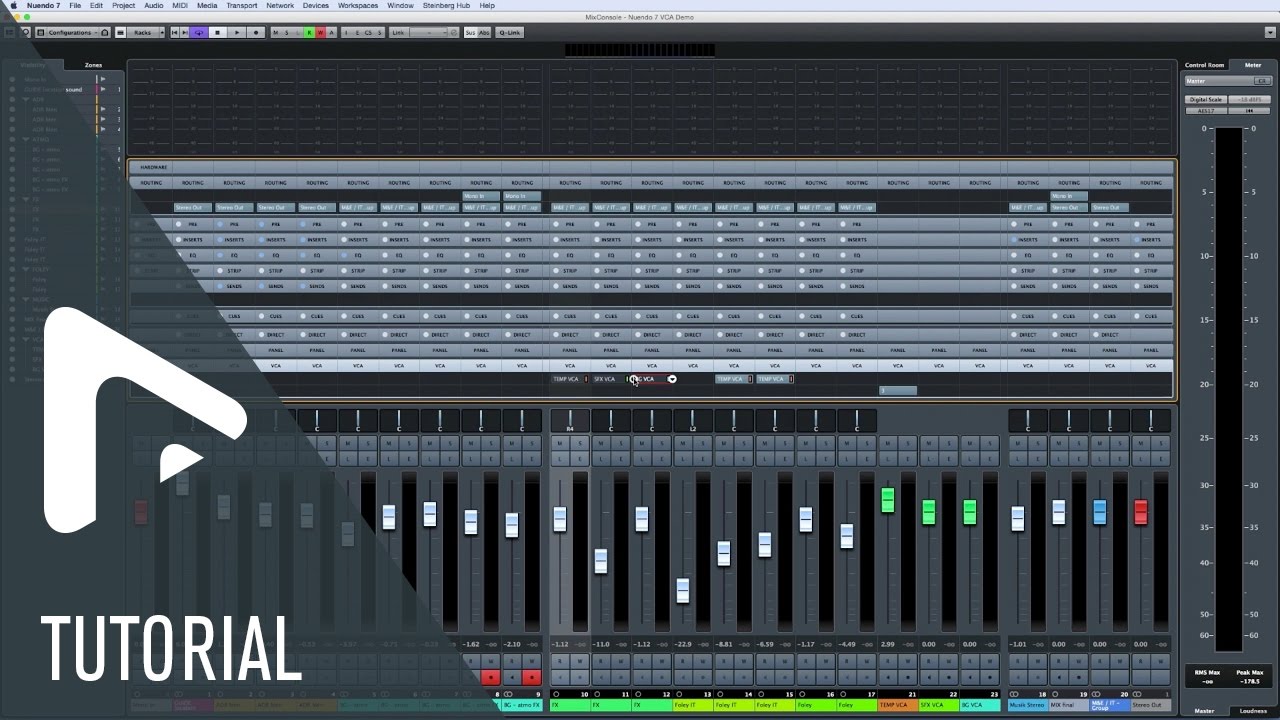
Task: Click the R4 pan control on channel 10
Action: coord(570,421)
